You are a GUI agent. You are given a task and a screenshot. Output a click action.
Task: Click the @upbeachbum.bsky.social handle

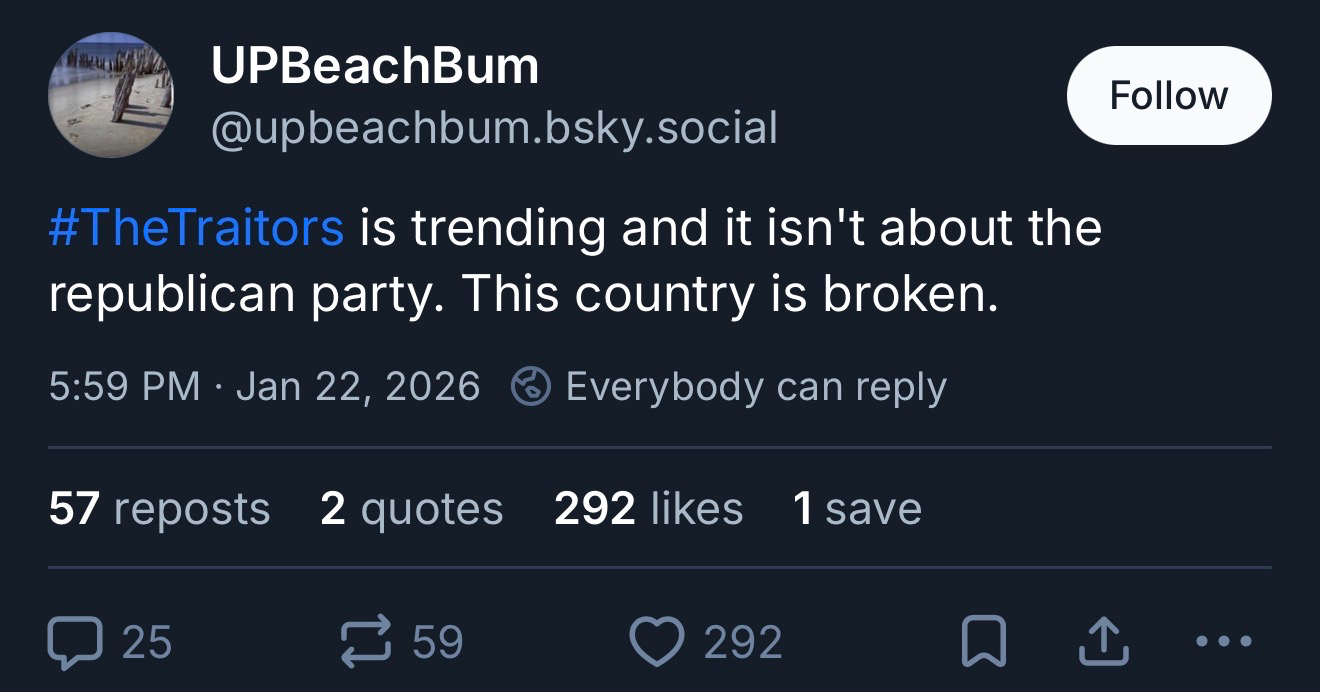click(493, 128)
